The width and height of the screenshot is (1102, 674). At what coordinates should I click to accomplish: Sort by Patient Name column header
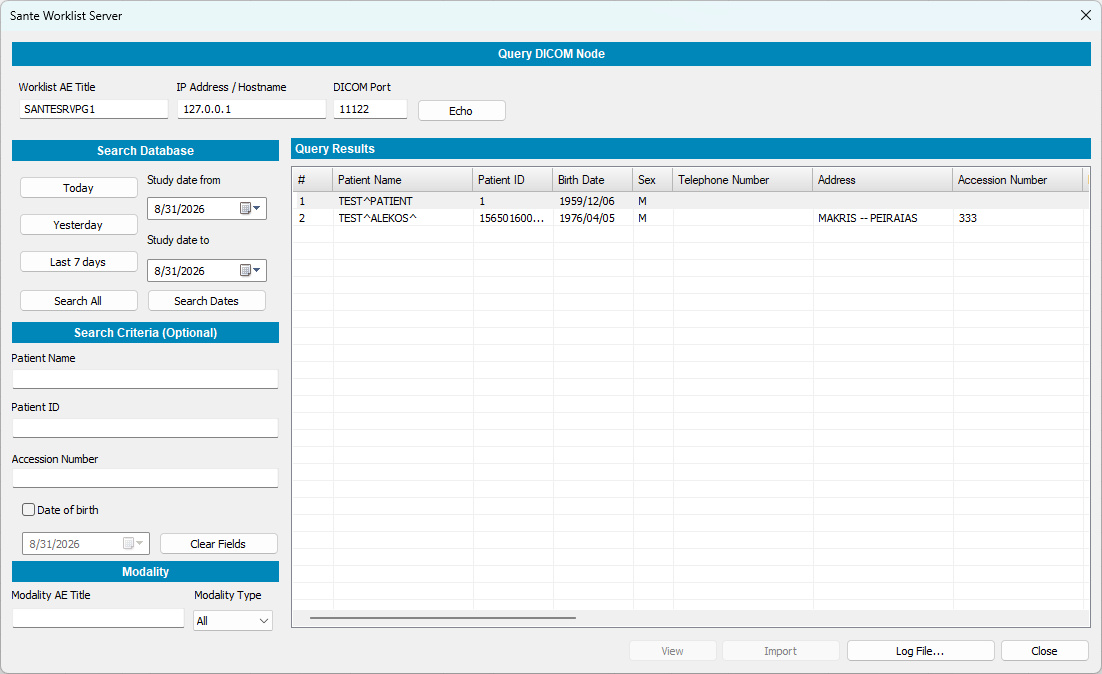click(x=403, y=180)
